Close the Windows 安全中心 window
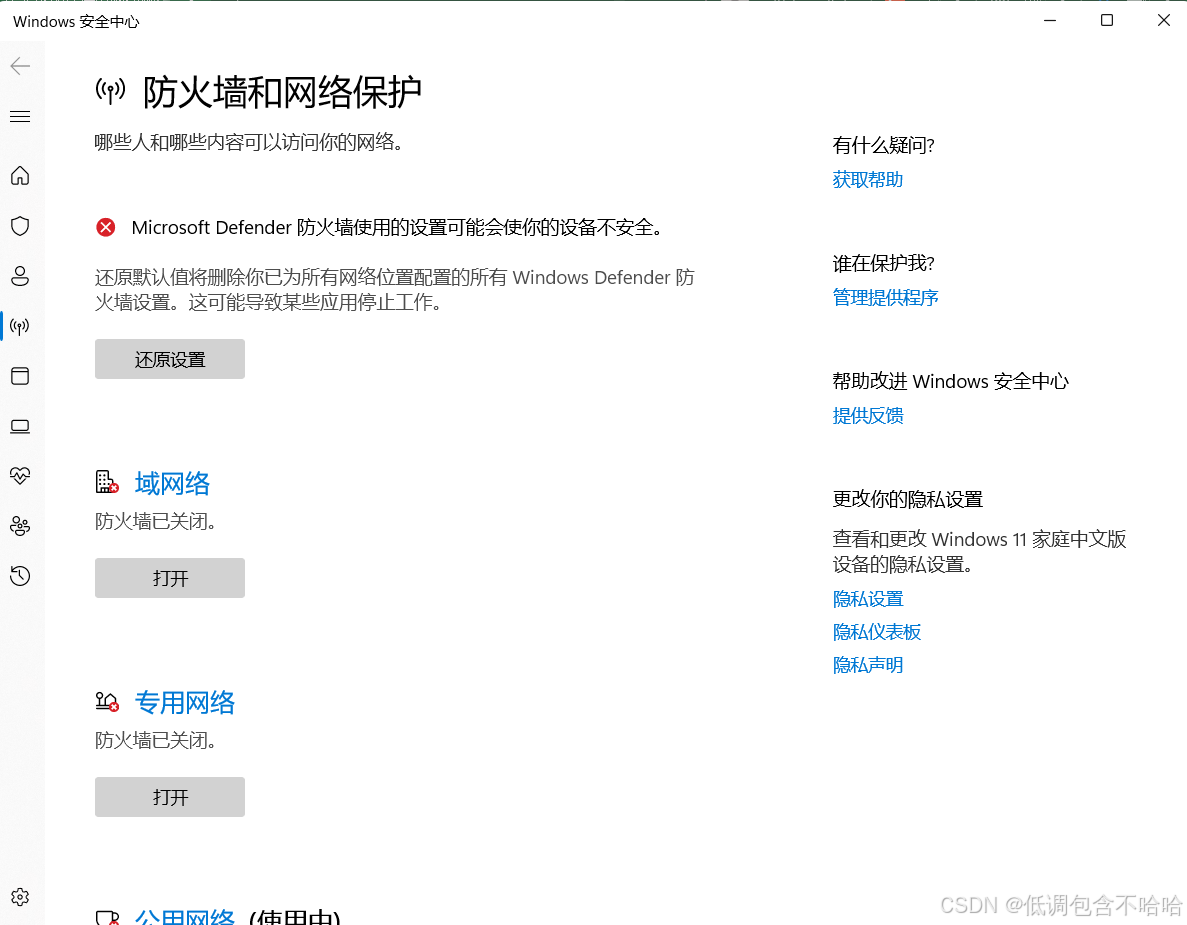The height and width of the screenshot is (925, 1187). (x=1164, y=20)
